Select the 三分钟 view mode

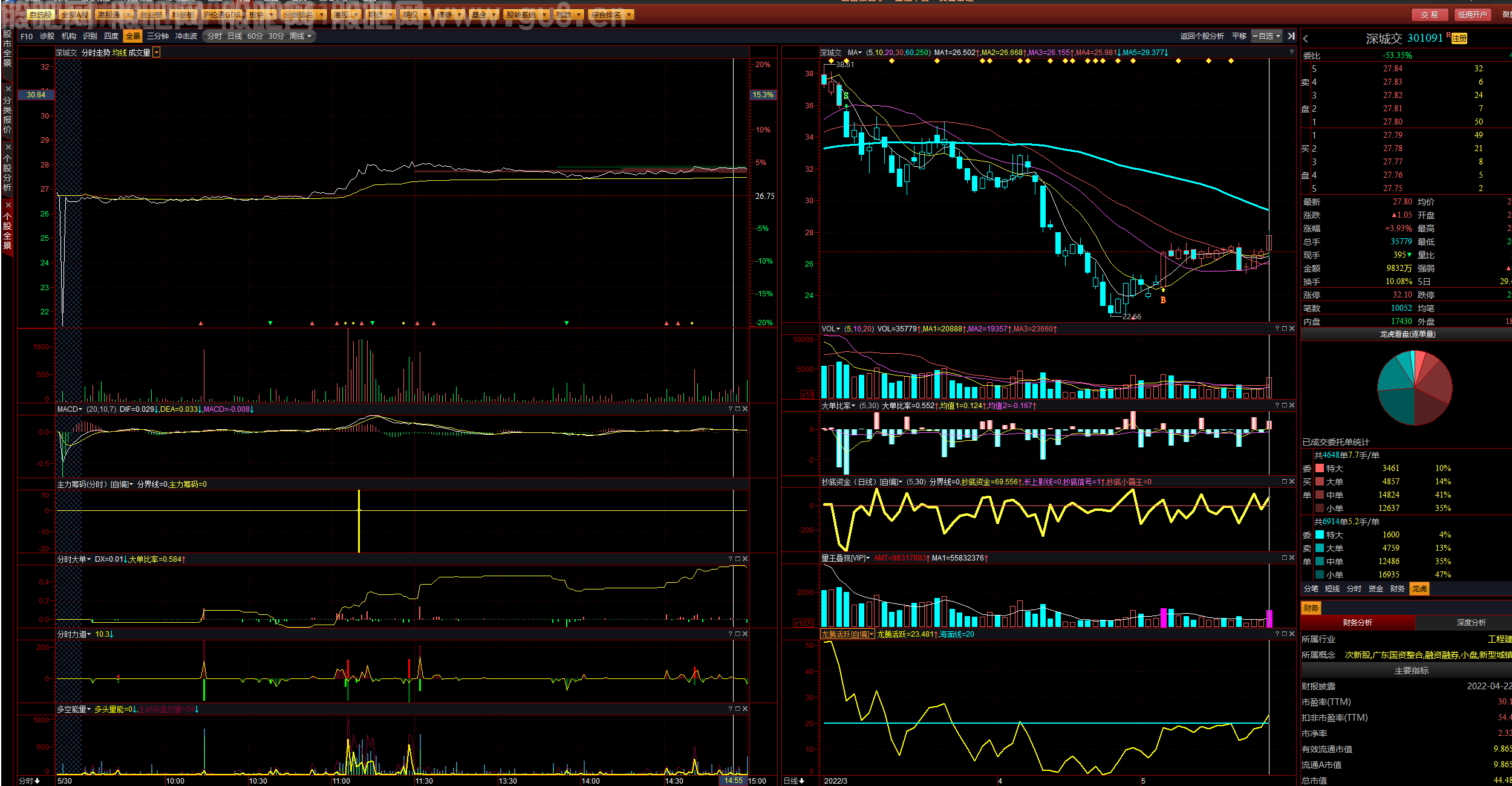(158, 36)
